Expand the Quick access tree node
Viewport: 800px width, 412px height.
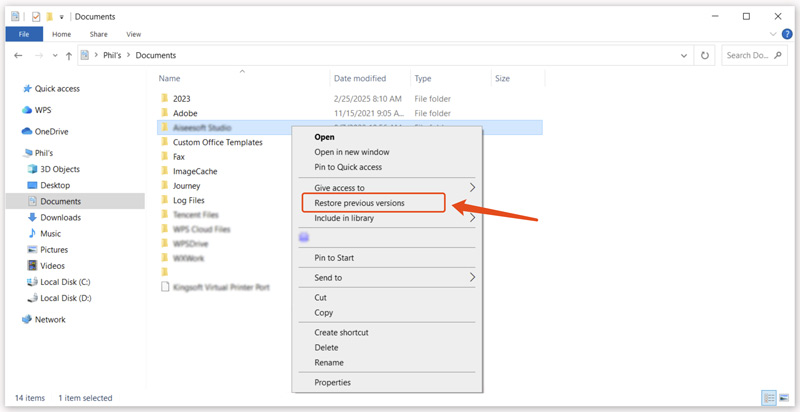click(x=12, y=88)
